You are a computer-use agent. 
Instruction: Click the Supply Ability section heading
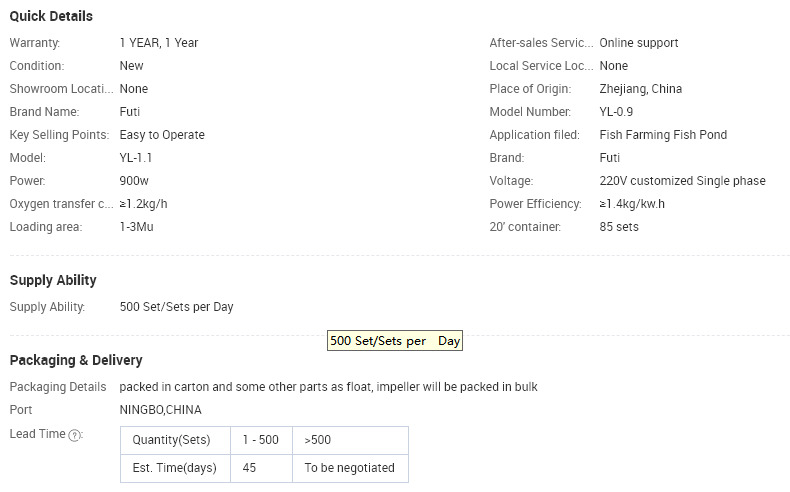pyautogui.click(x=53, y=280)
